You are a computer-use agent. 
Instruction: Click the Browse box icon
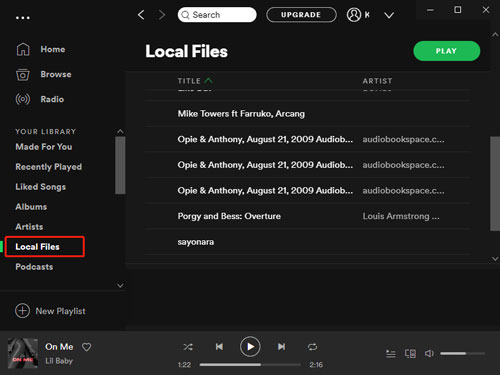tap(23, 74)
